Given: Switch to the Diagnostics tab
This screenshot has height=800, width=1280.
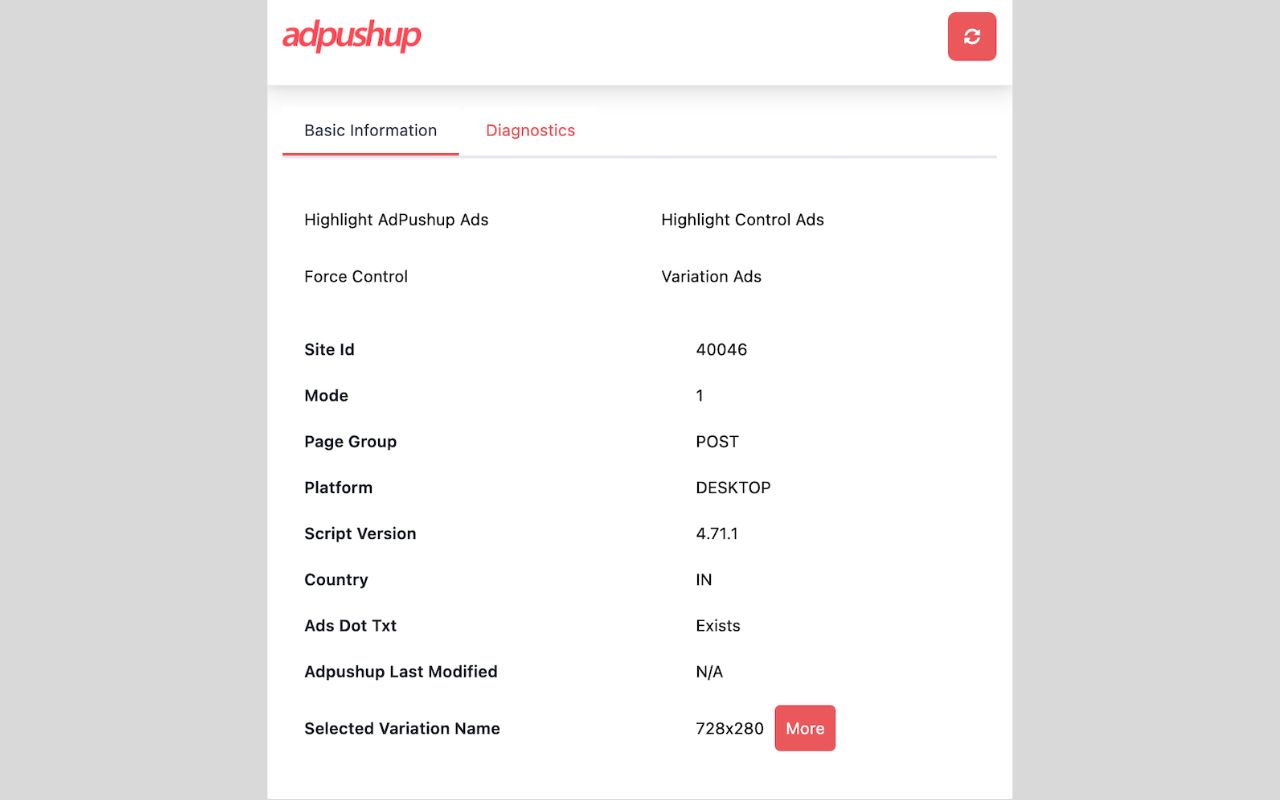Looking at the screenshot, I should click(530, 130).
